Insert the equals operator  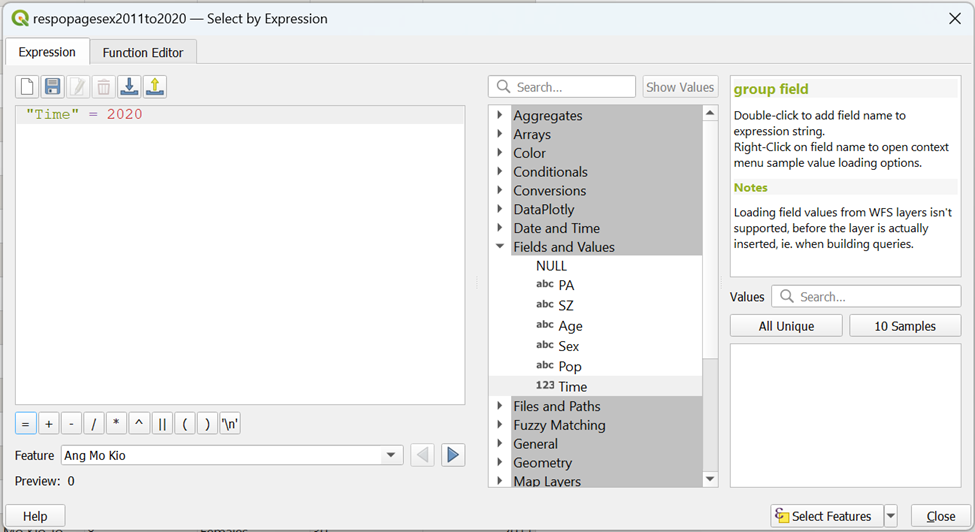tap(26, 424)
